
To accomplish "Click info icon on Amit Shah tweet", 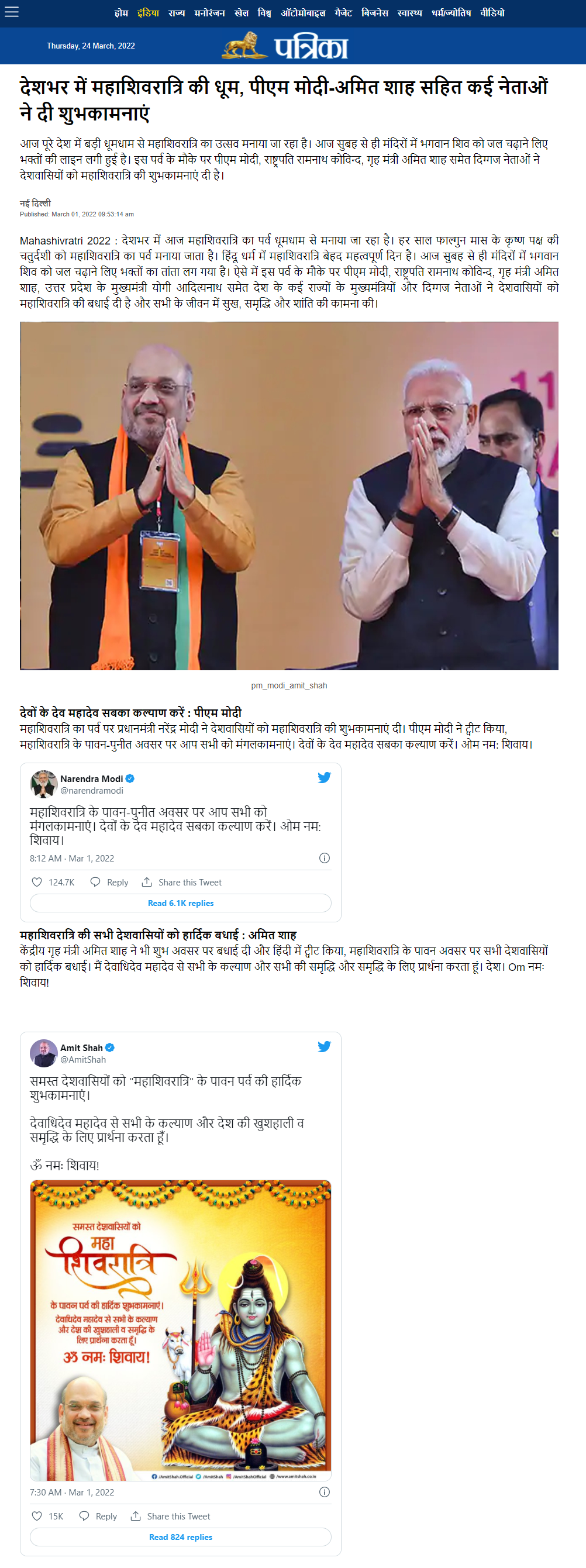I will tap(325, 1491).
